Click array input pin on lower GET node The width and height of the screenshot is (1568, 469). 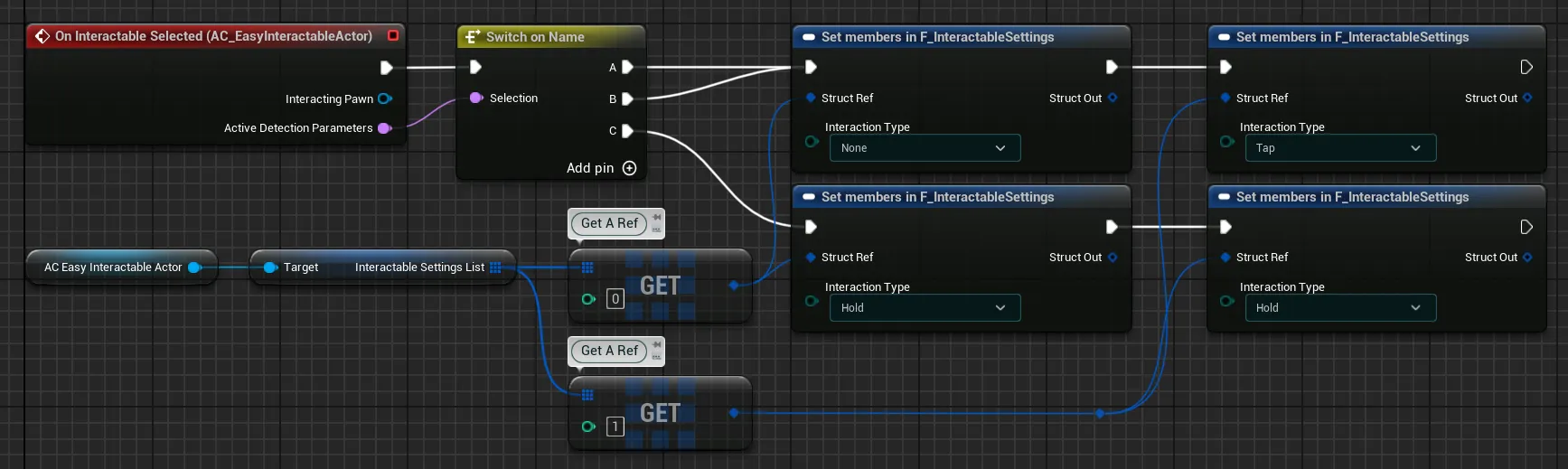click(587, 395)
